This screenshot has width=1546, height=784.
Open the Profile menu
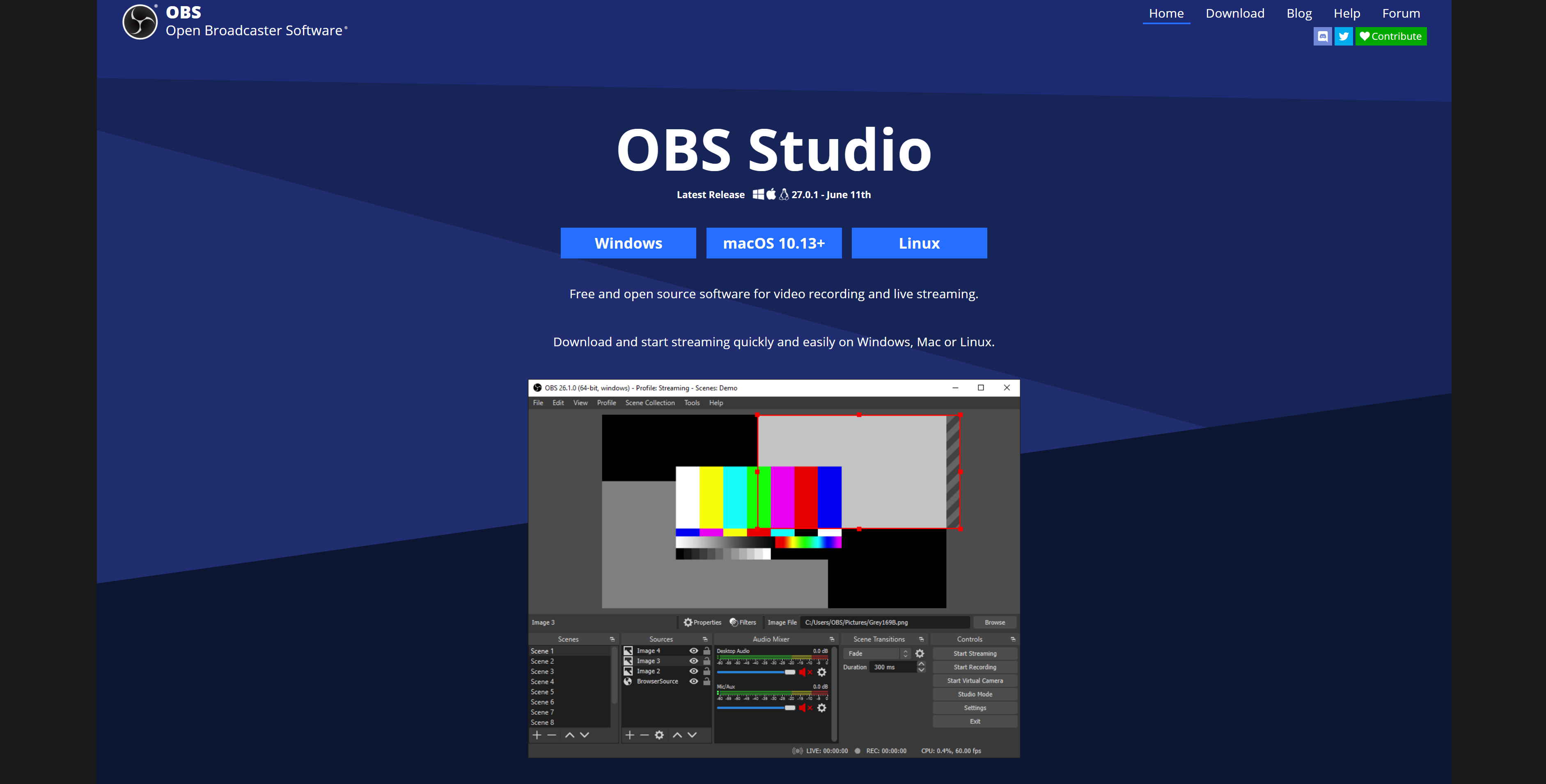tap(606, 402)
